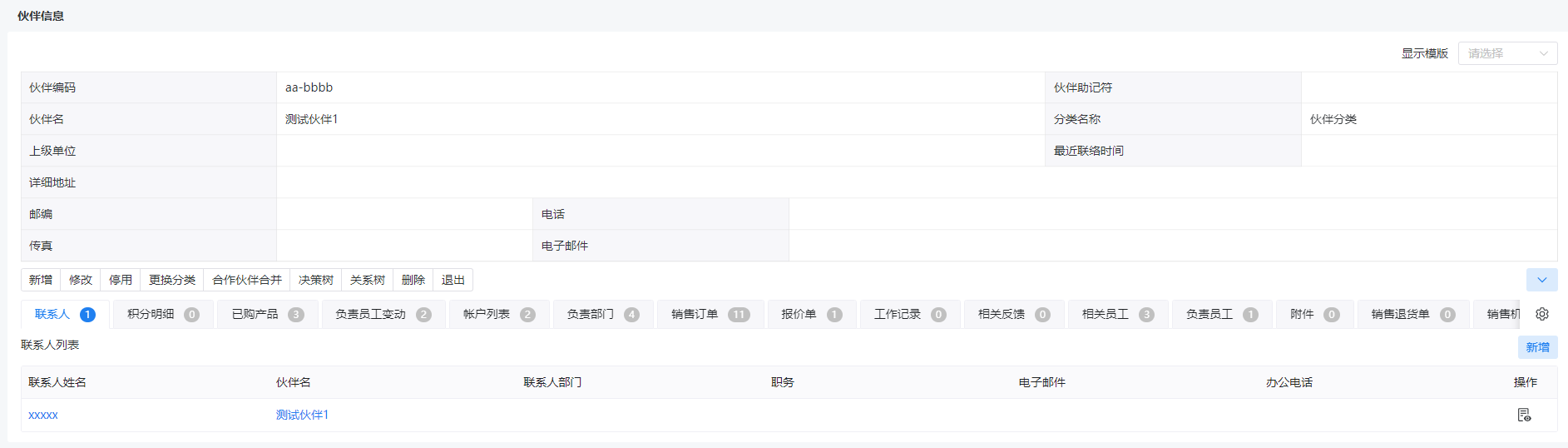Viewport: 1568px width, 448px height.
Task: Switch to the 已购产品 tab
Action: point(268,314)
